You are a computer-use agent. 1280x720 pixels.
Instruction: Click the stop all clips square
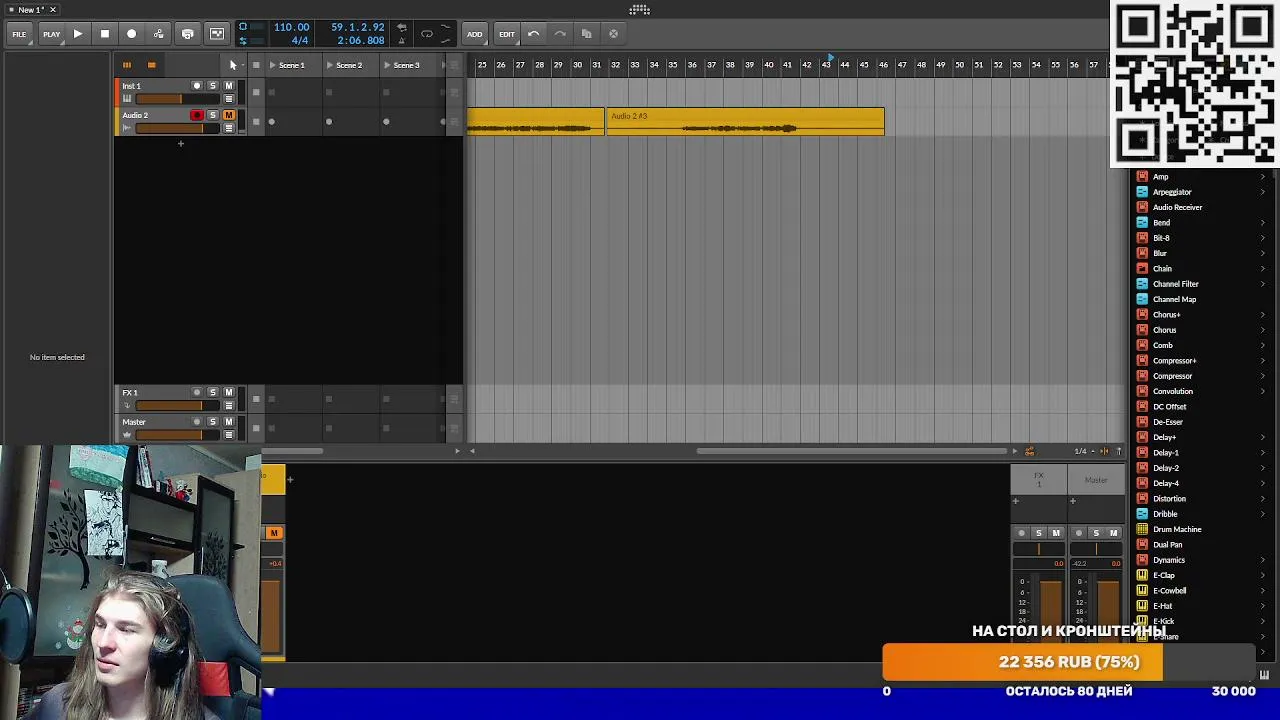point(256,65)
